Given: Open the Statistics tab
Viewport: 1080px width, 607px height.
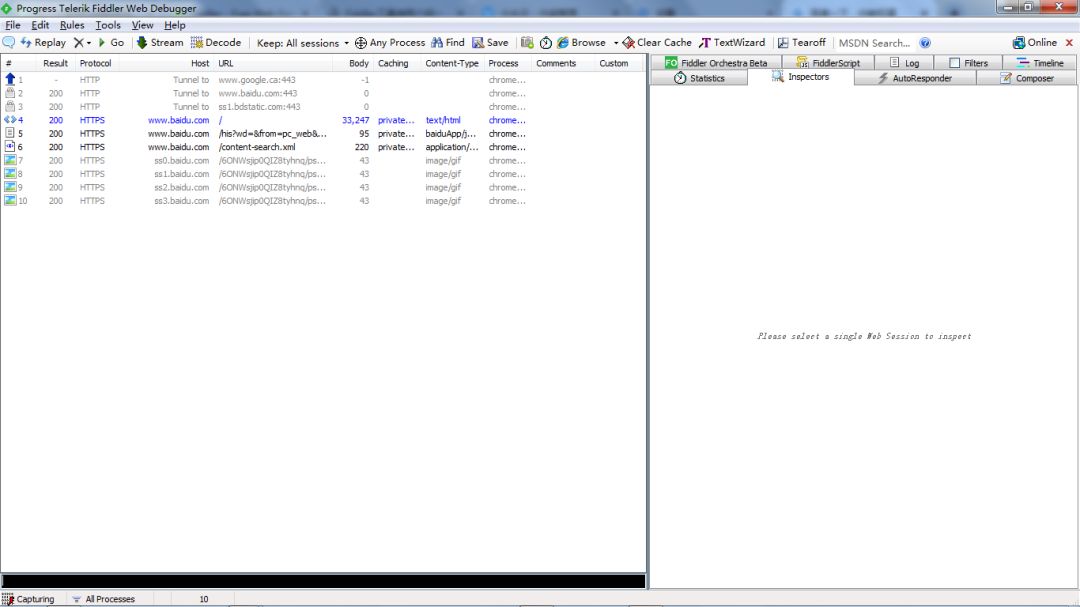Looking at the screenshot, I should coord(699,78).
